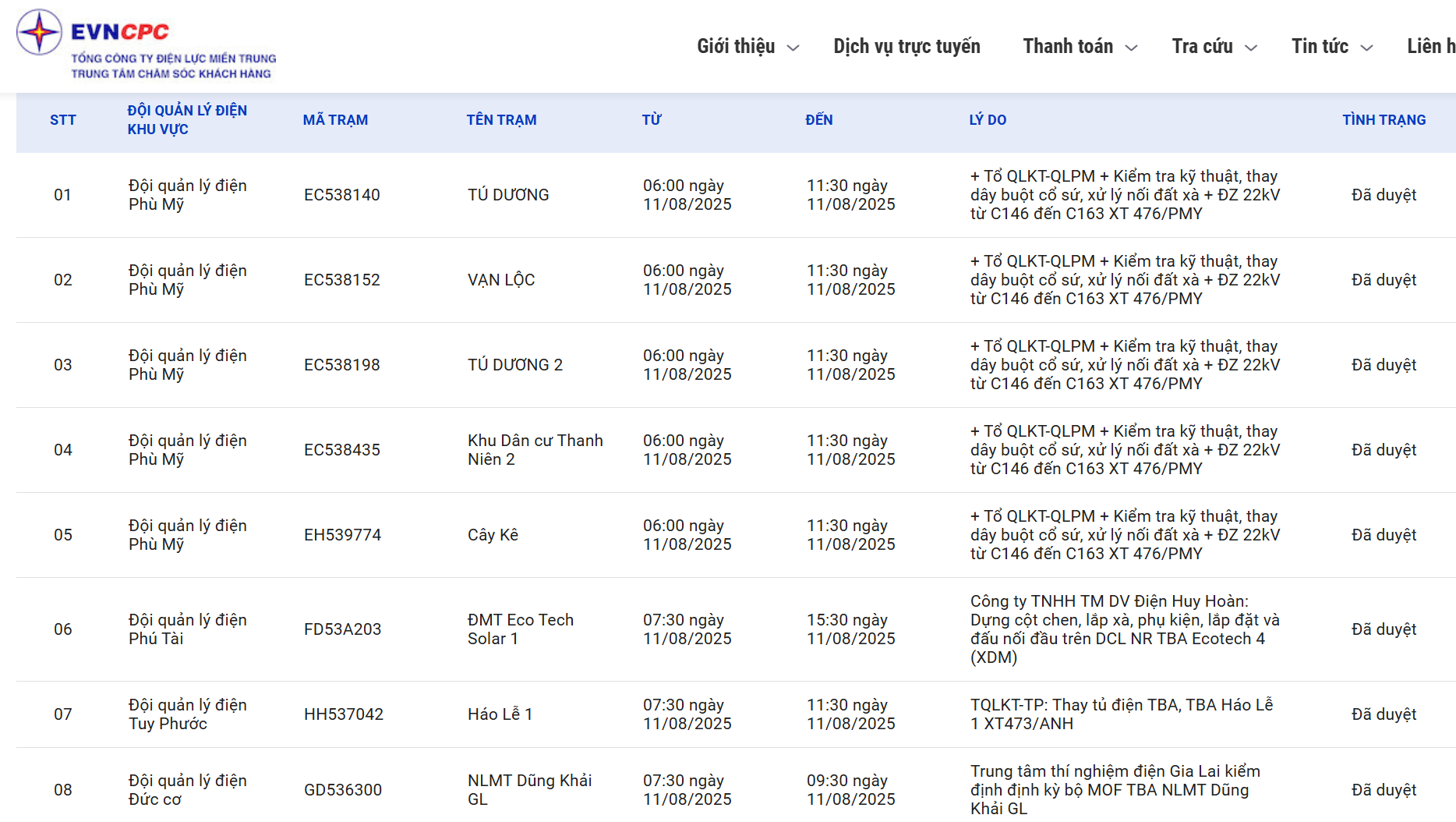Viewport: 1456px width, 822px height.
Task: Click the Tin tức chevron arrow
Action: point(1366,48)
